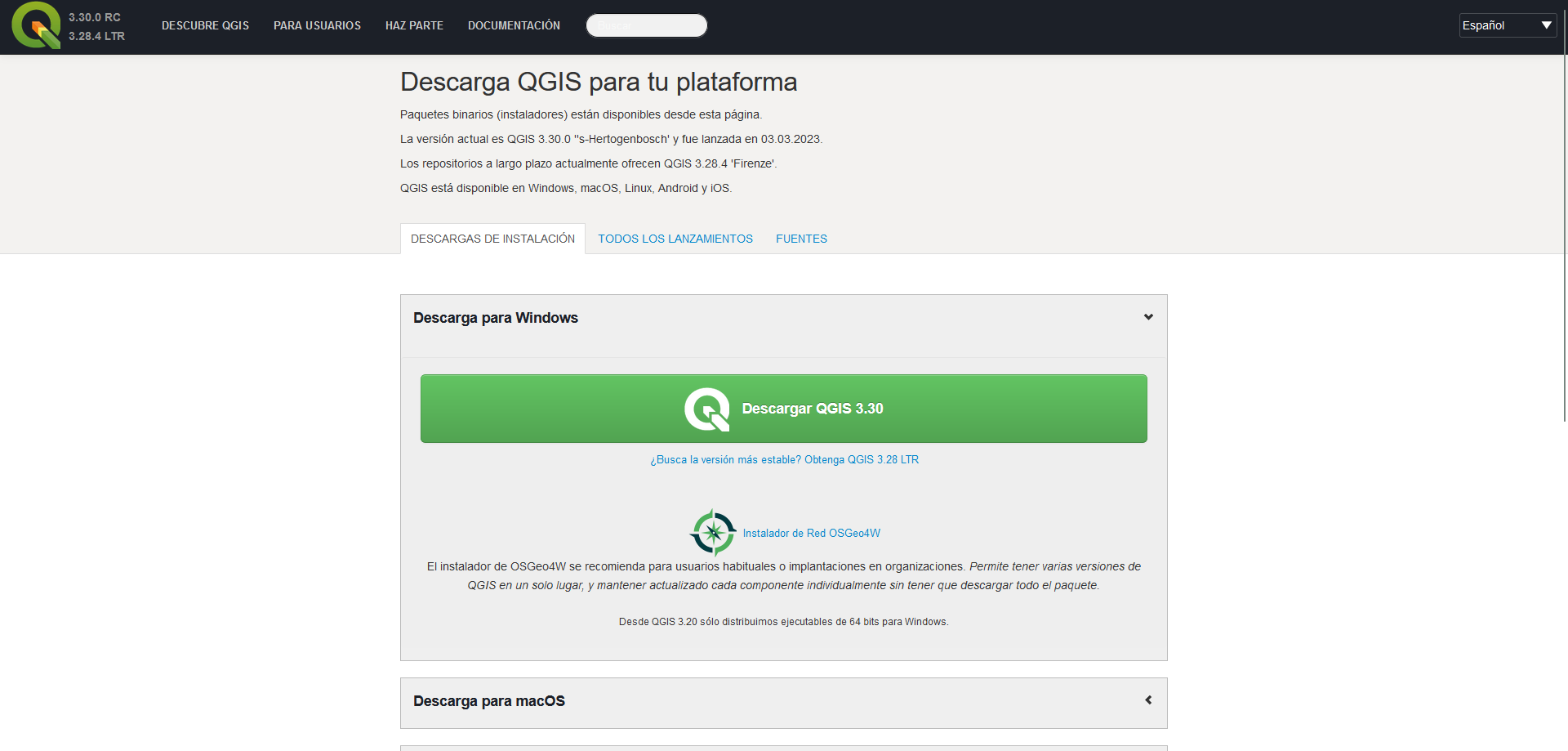Click the QGIS icon inside the green download button

pyautogui.click(x=707, y=409)
